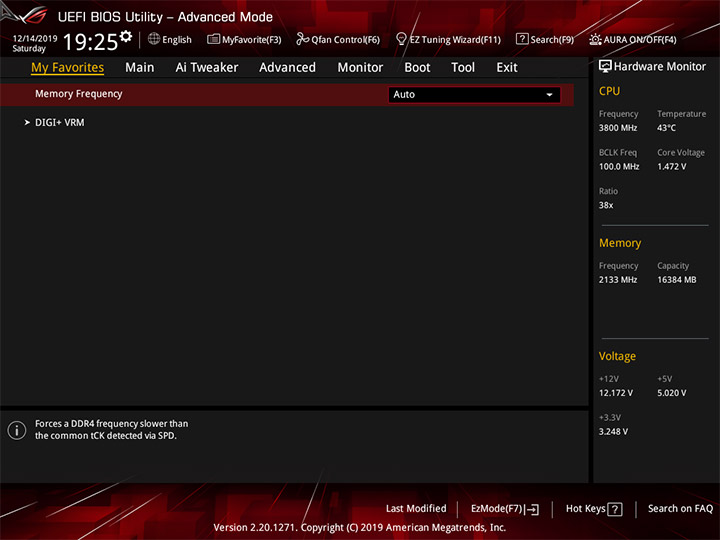Select the Monitor tab
Screen dimensions: 720x540
pos(360,68)
